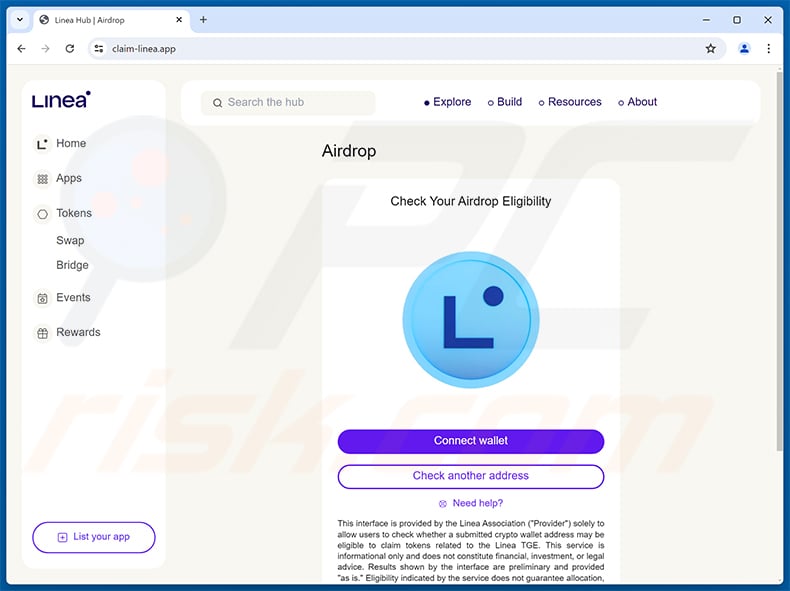Click the plus icon in List your app
The image size is (790, 591).
click(62, 537)
